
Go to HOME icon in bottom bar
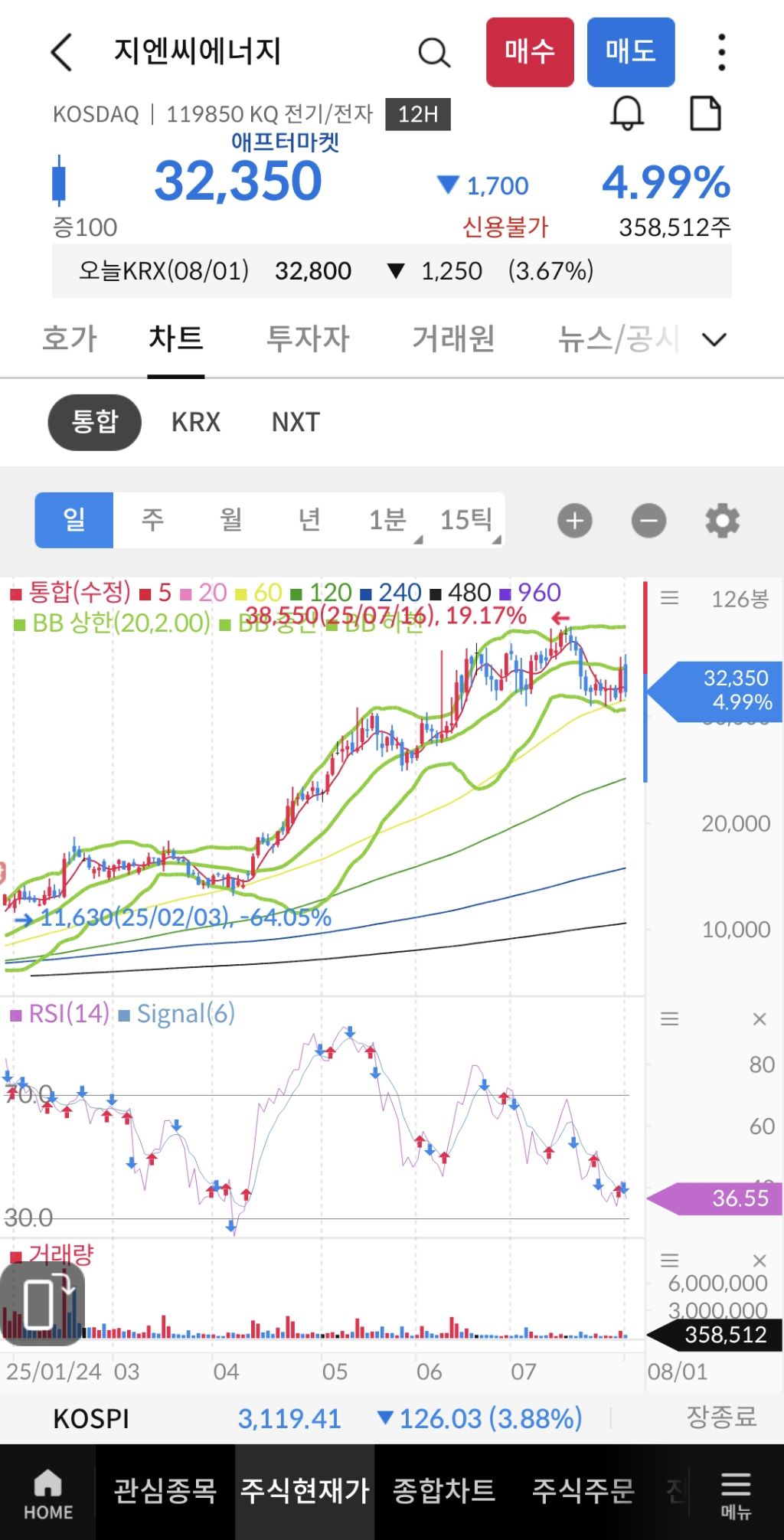(x=47, y=1493)
